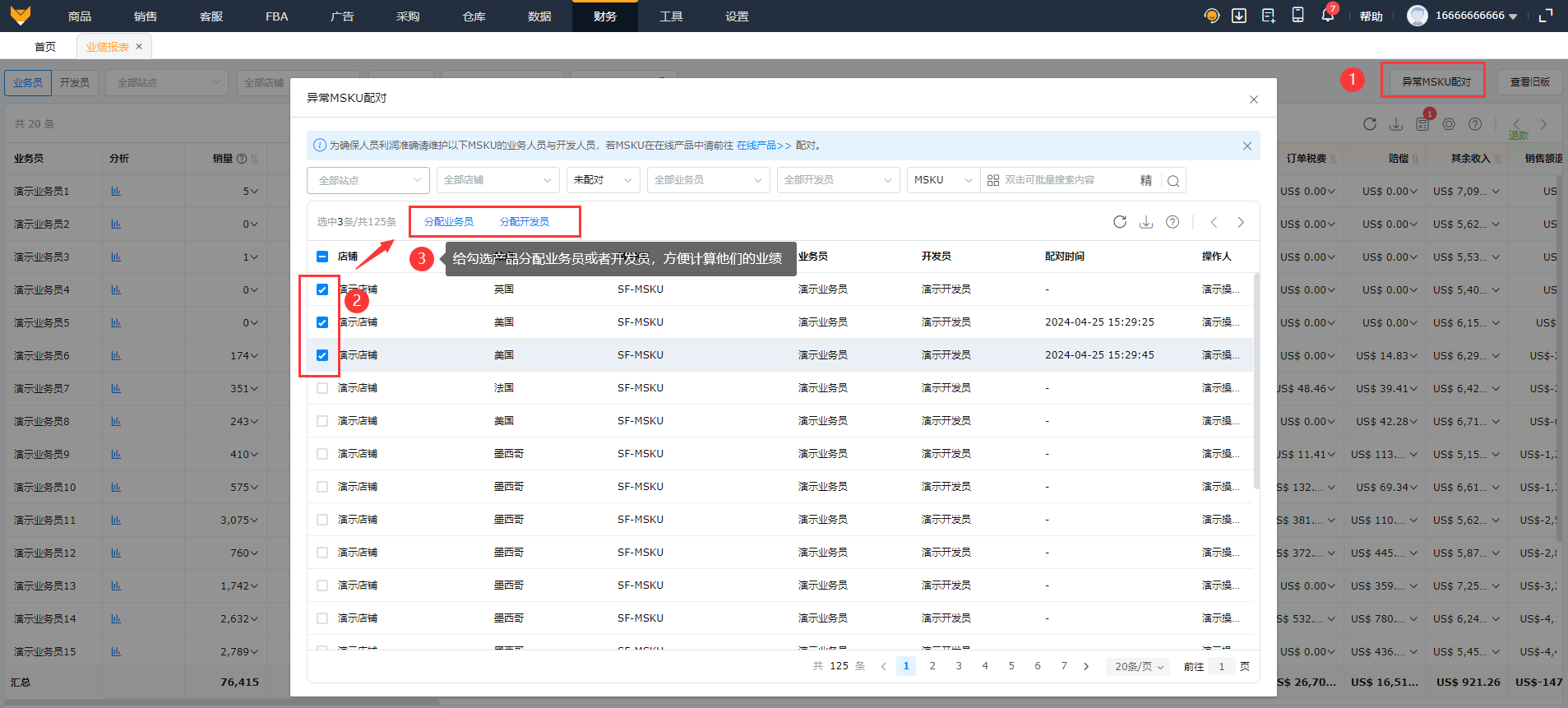Open the 未配对 status dropdown

[x=603, y=180]
